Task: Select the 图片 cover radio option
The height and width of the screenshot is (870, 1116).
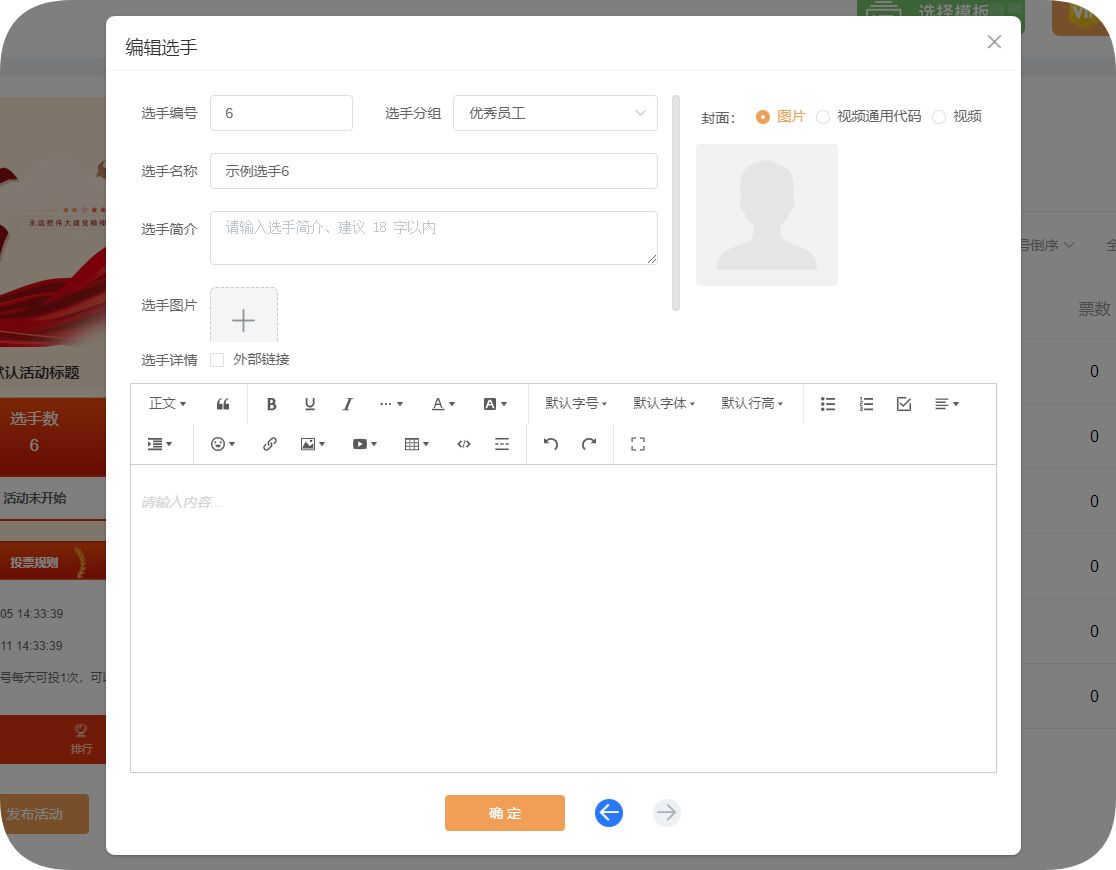Action: coord(763,117)
